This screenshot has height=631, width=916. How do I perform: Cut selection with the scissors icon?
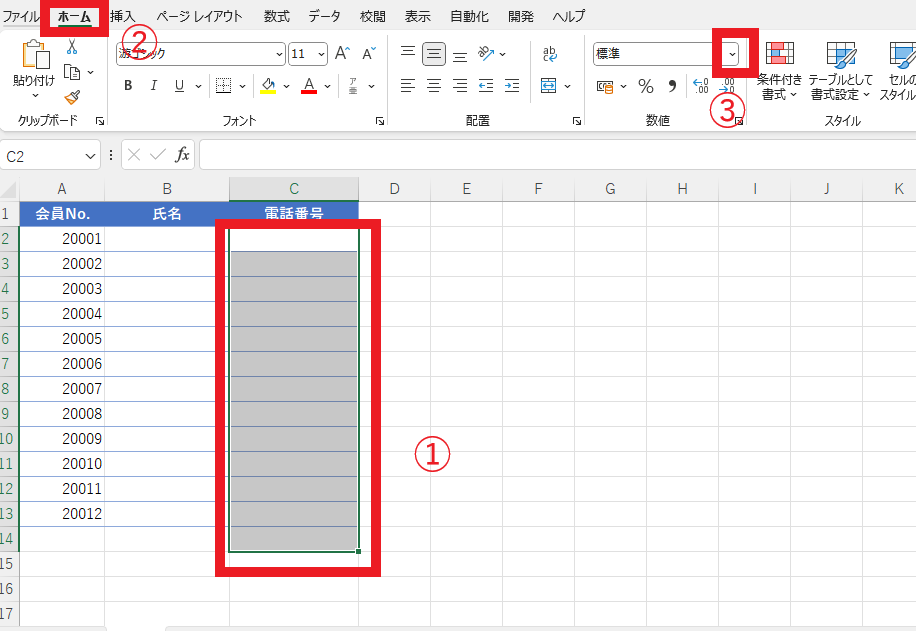click(72, 46)
